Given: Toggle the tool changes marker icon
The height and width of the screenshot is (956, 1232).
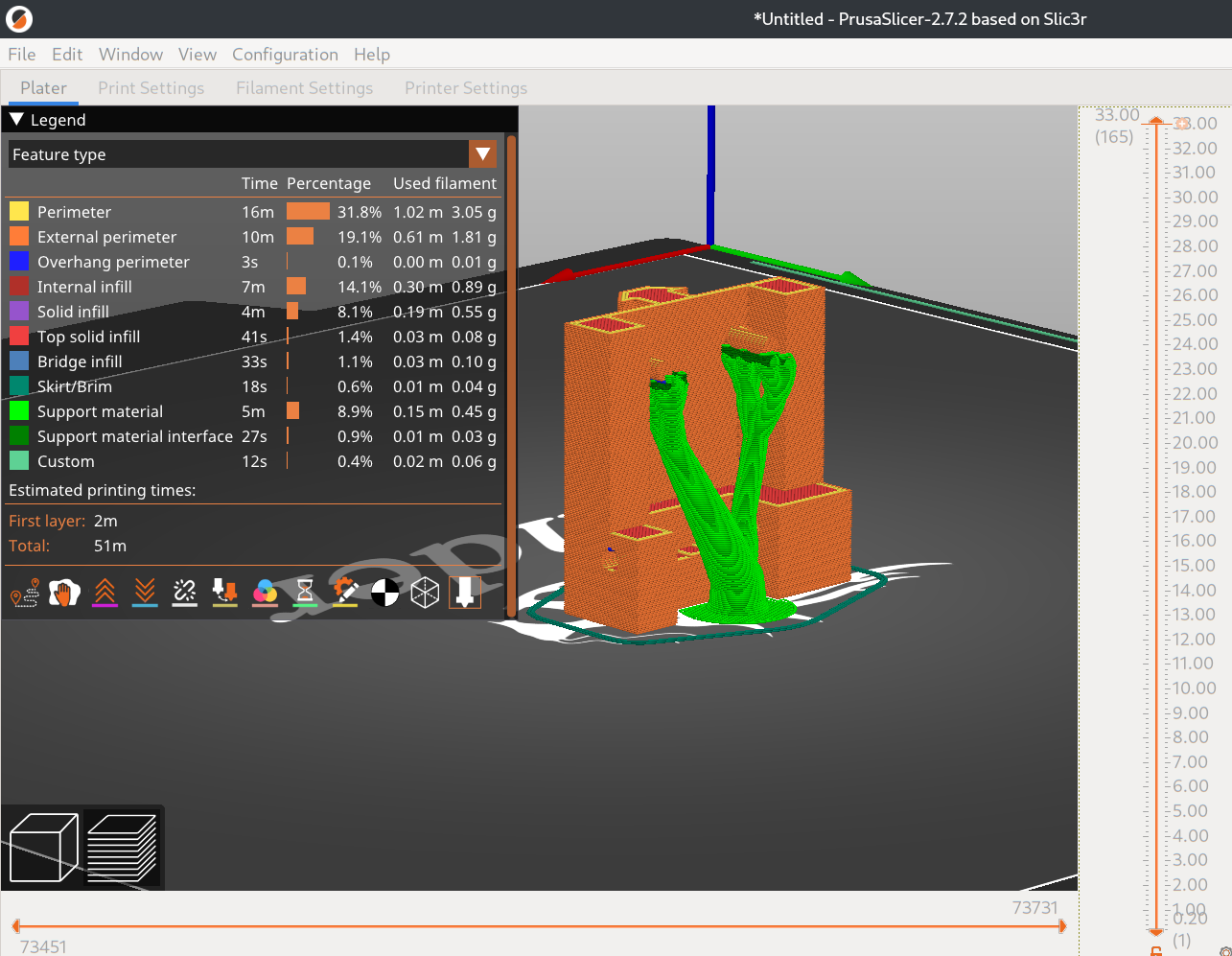Looking at the screenshot, I should (x=224, y=593).
